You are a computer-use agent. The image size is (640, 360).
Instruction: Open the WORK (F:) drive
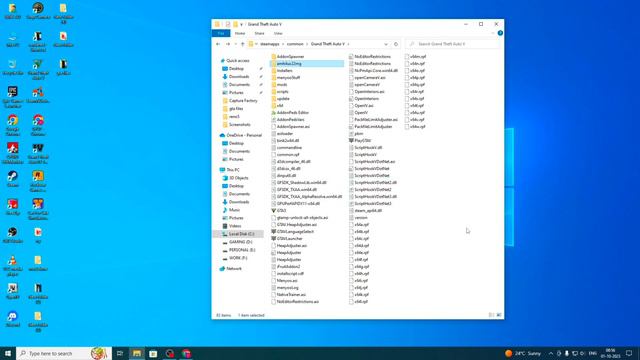238,258
